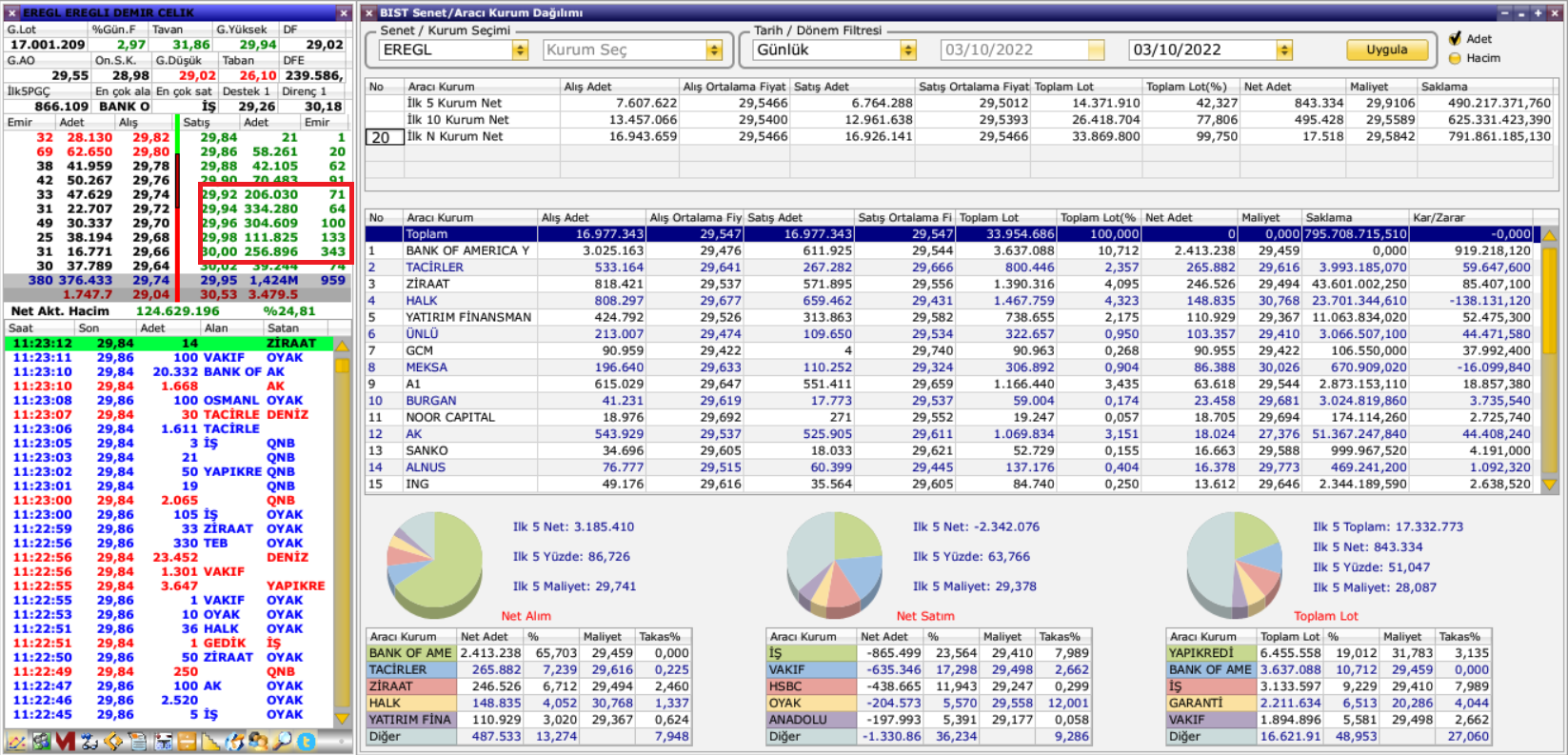
Task: Select the 11:23:12 ZİRAAT trade row
Action: tap(169, 343)
